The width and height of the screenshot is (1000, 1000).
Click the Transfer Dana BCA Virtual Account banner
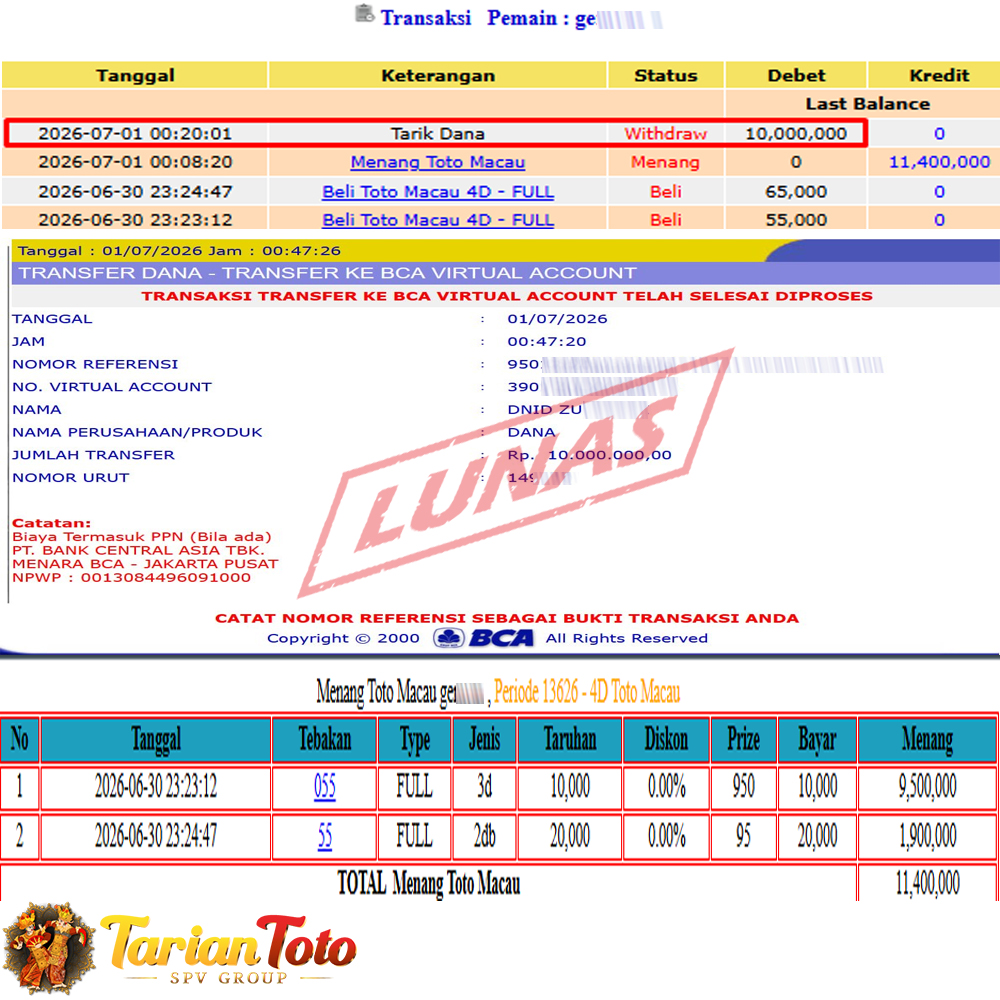coord(505,273)
